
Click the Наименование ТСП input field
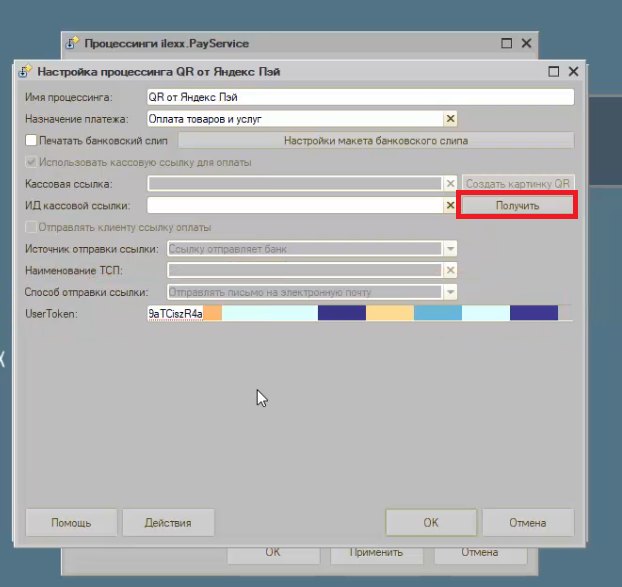305,270
